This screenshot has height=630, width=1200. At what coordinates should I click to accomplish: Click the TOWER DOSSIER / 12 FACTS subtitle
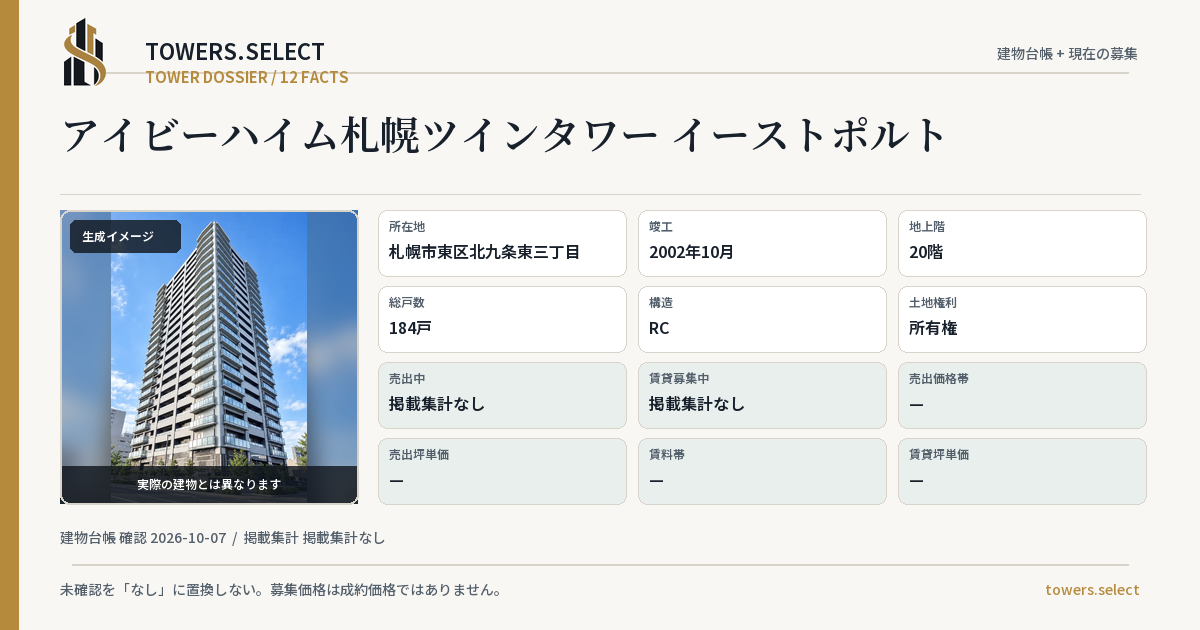pyautogui.click(x=247, y=77)
